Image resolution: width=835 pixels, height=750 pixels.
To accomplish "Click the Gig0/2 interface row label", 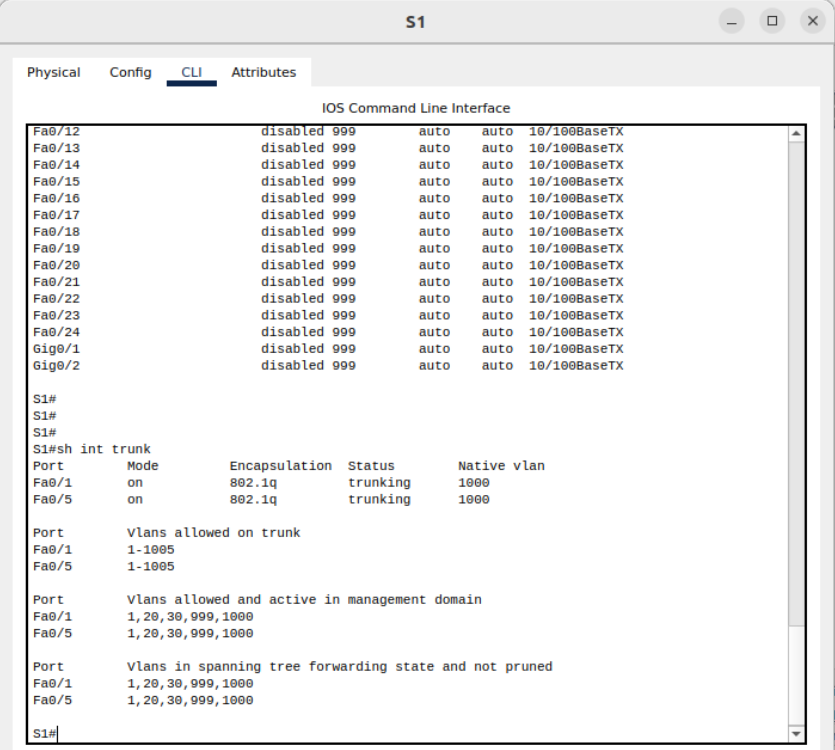I will coord(56,365).
